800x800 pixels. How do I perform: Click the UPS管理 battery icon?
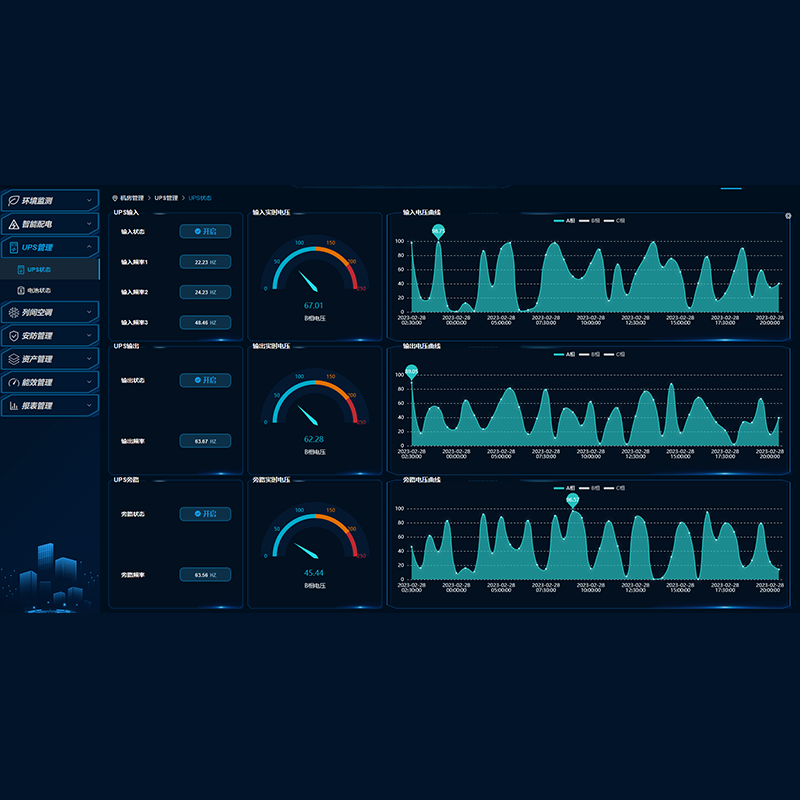(13, 247)
